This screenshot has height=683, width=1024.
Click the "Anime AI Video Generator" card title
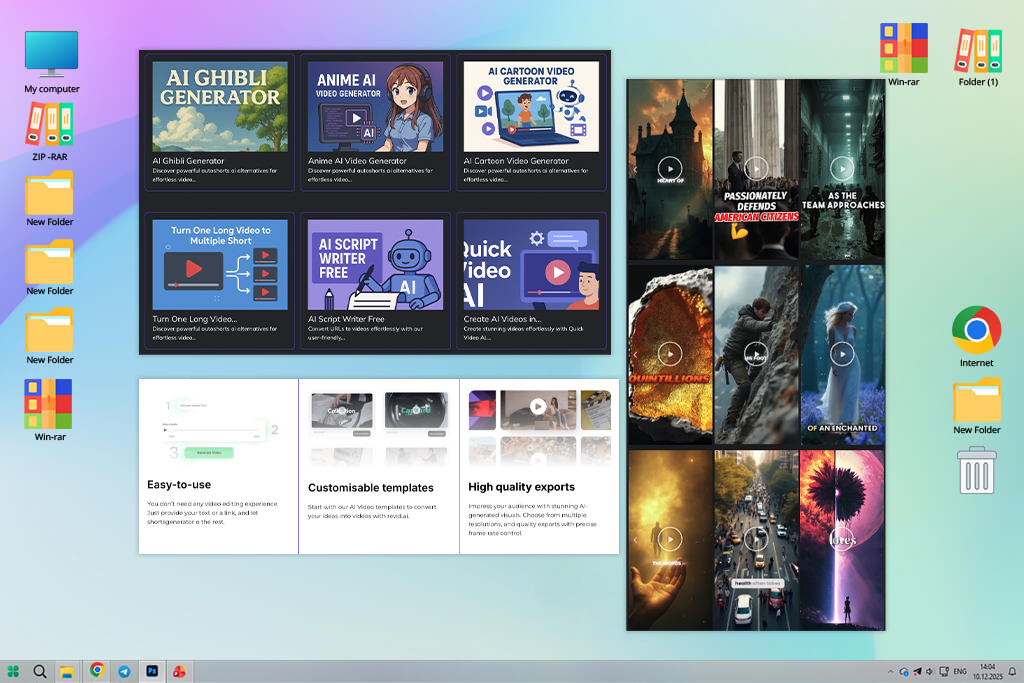[357, 161]
